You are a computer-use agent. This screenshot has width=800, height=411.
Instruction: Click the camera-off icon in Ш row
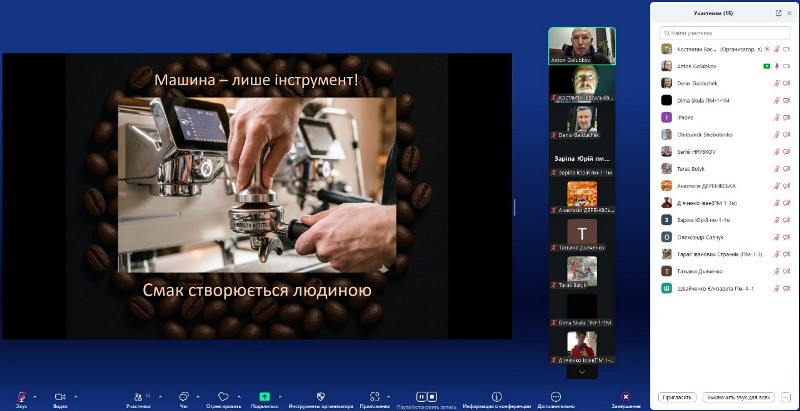tap(786, 289)
